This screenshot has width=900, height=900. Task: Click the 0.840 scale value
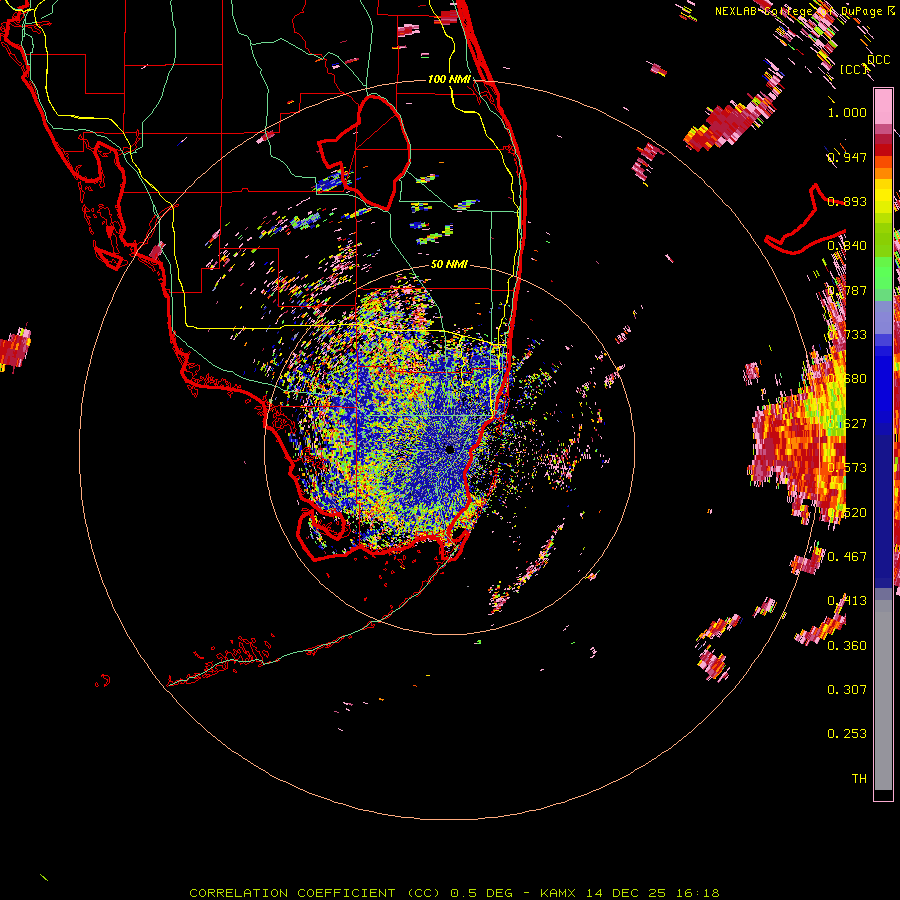[847, 246]
